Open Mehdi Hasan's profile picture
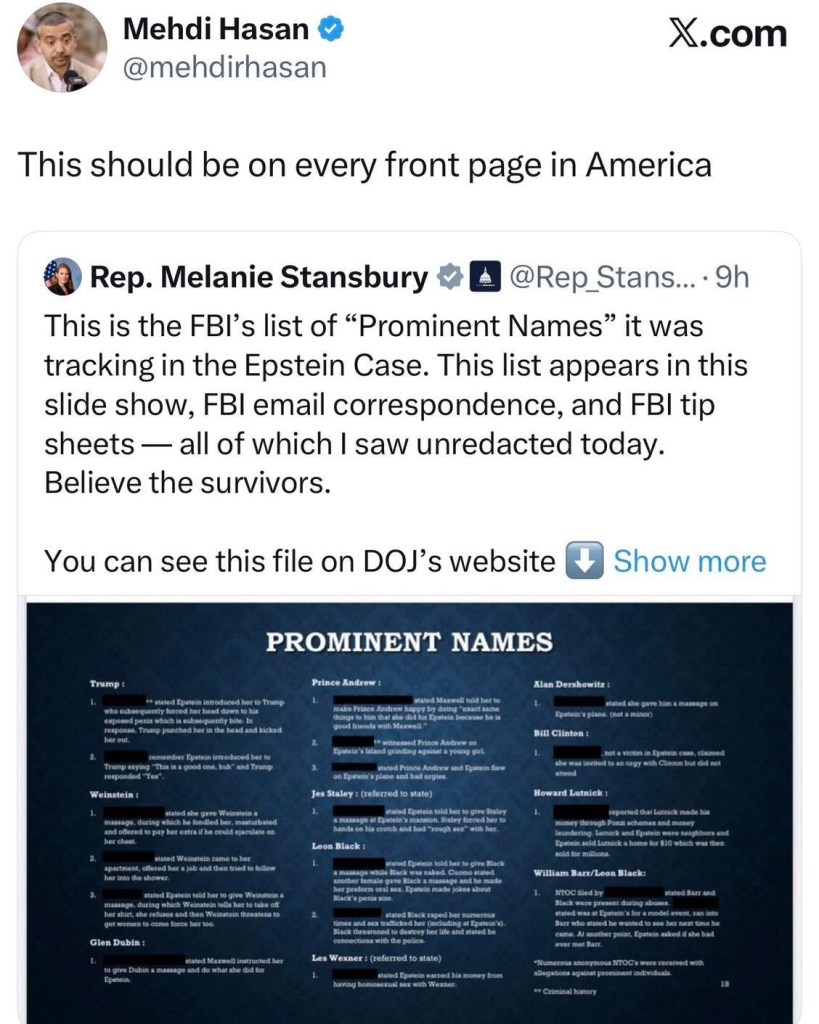The image size is (819, 1024). [x=62, y=47]
